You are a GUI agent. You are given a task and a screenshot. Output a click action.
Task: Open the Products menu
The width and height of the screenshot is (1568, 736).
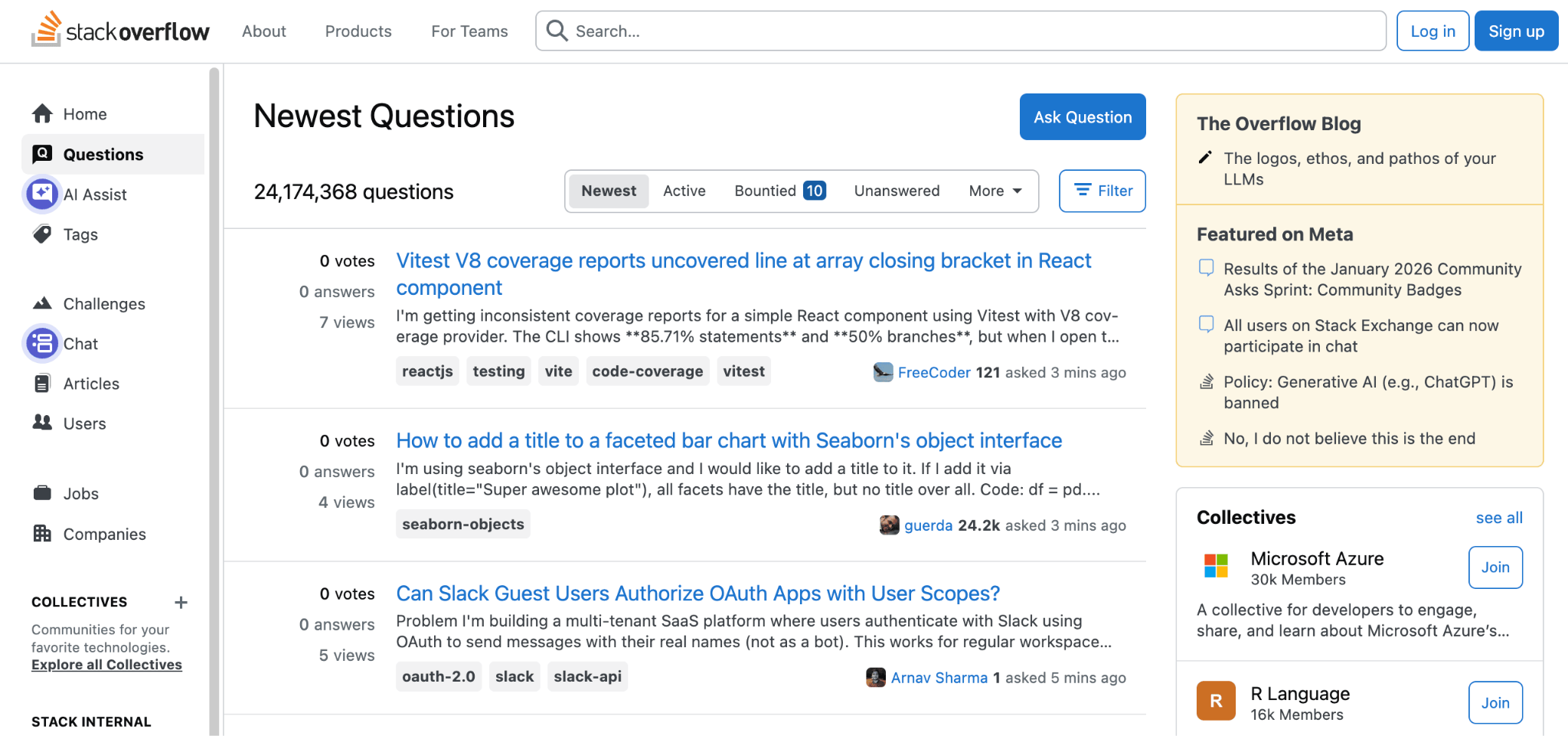[x=358, y=31]
